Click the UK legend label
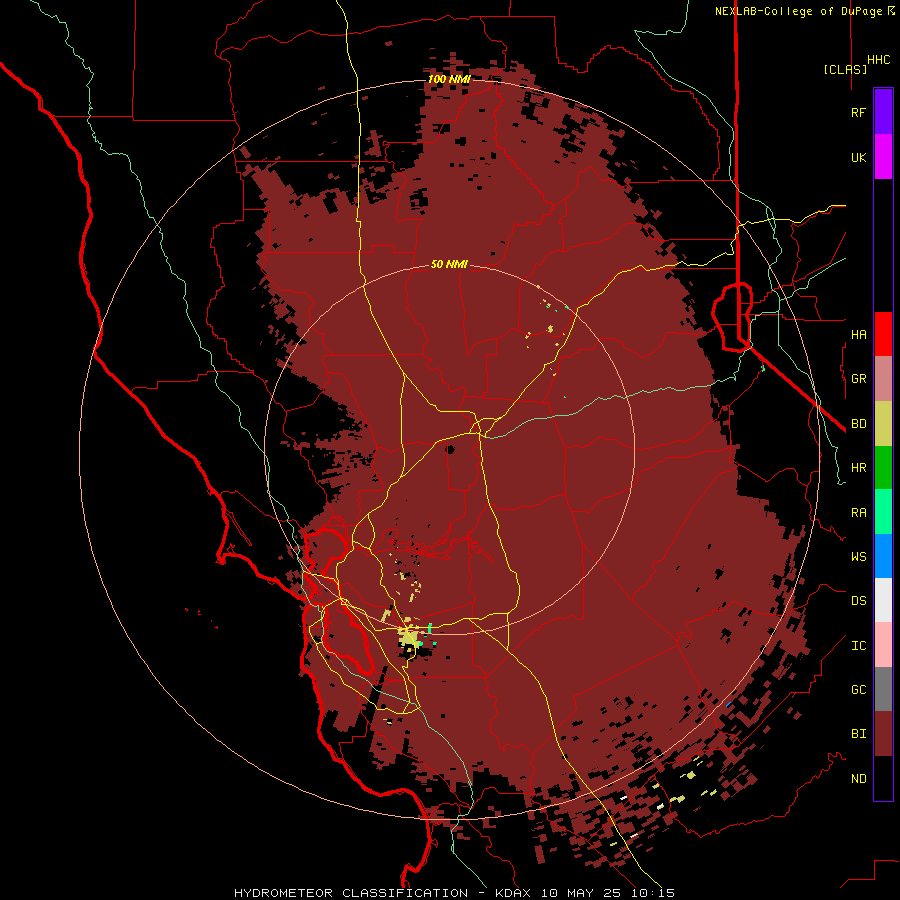 pos(858,157)
